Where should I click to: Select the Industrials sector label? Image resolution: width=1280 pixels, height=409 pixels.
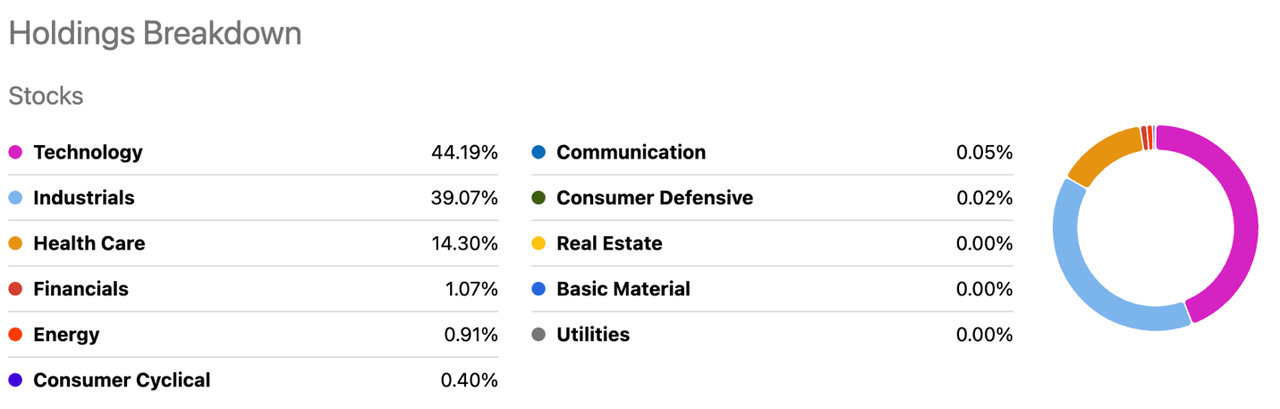click(x=84, y=198)
